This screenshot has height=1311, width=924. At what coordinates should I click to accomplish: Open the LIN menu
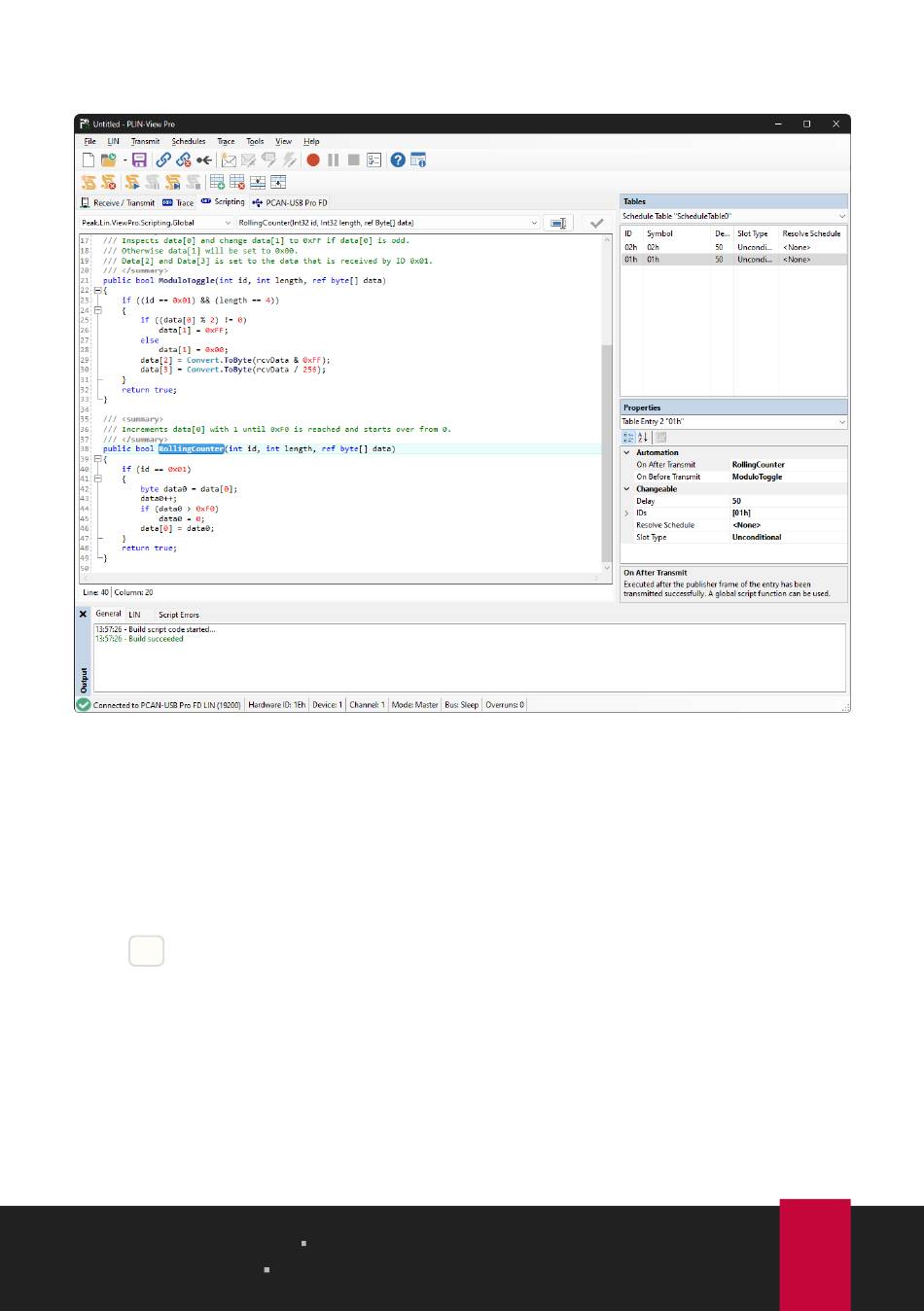[113, 141]
